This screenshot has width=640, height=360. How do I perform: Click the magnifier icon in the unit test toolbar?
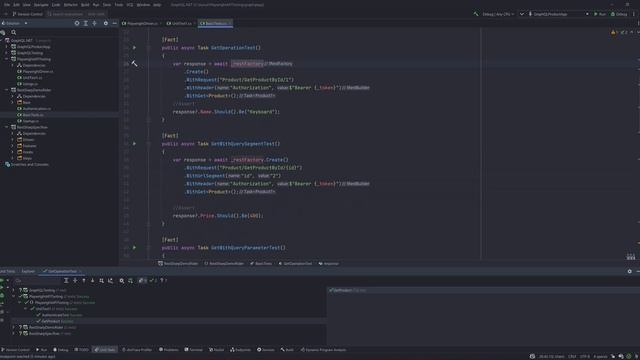[122, 281]
